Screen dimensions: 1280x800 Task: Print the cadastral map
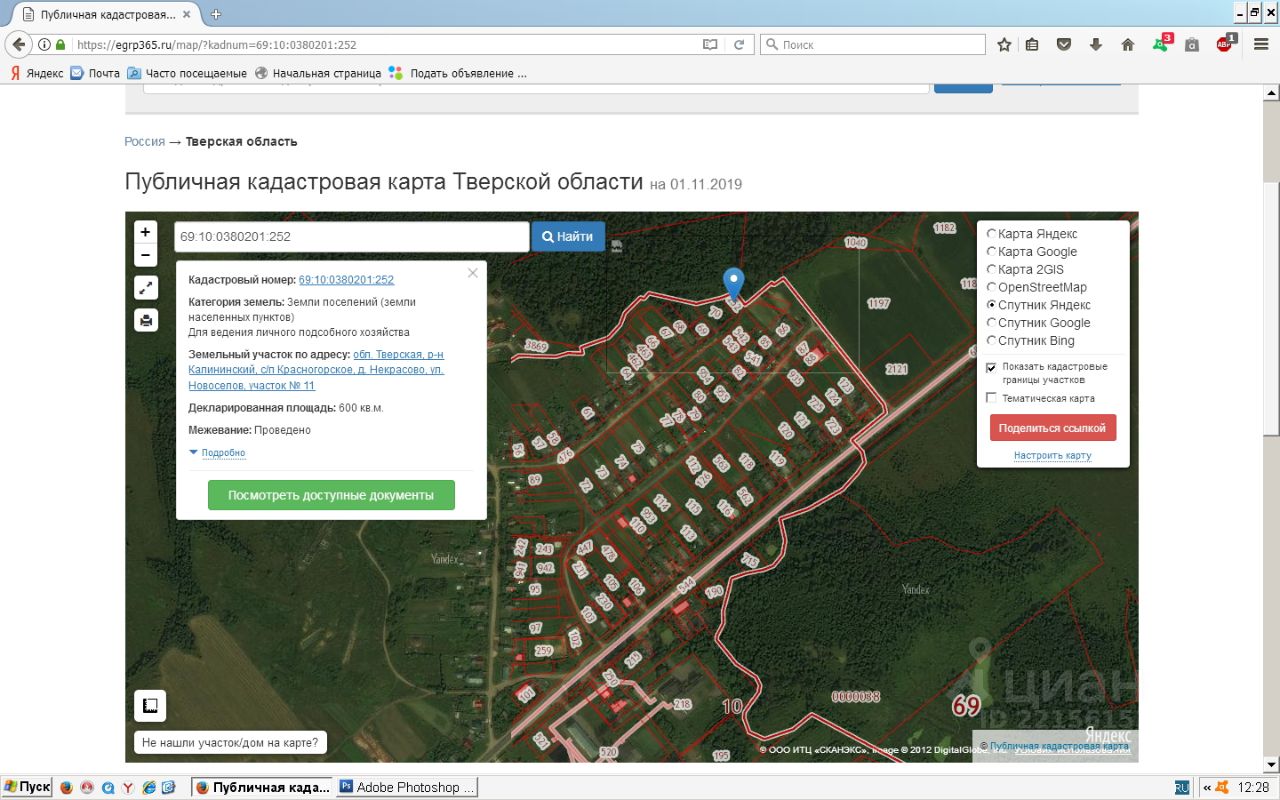[x=146, y=320]
